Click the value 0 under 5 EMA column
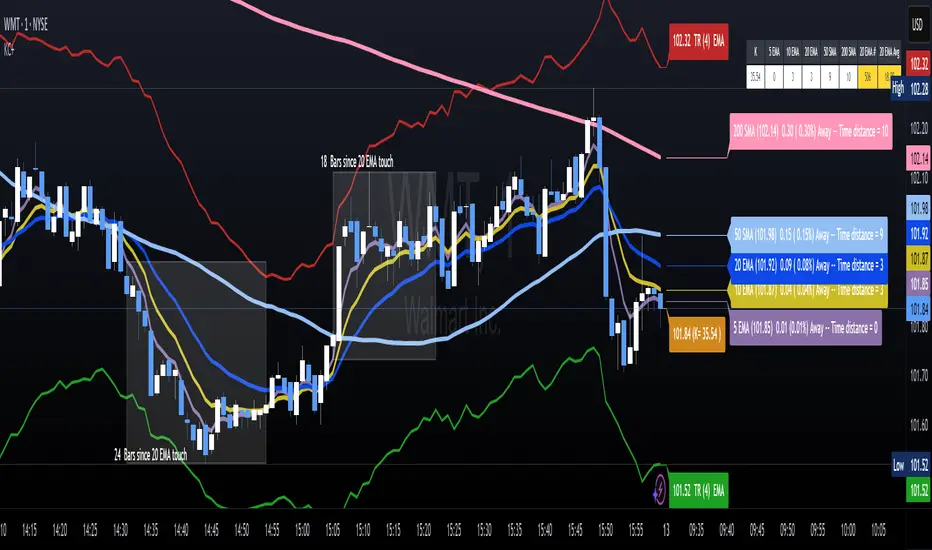 click(x=774, y=77)
